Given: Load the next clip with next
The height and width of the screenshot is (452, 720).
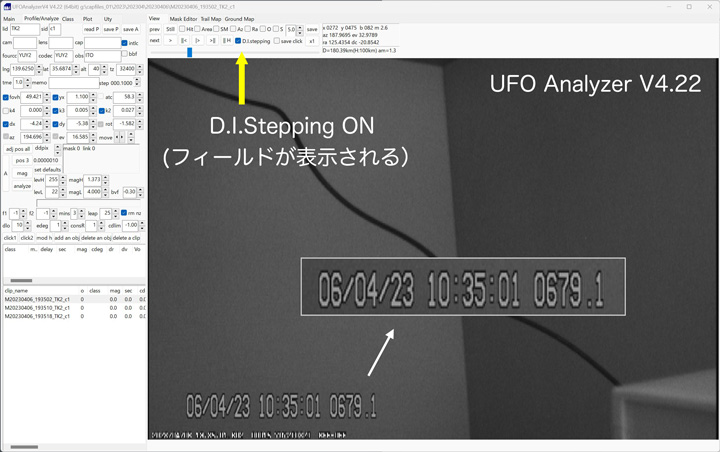Looking at the screenshot, I should coord(155,40).
